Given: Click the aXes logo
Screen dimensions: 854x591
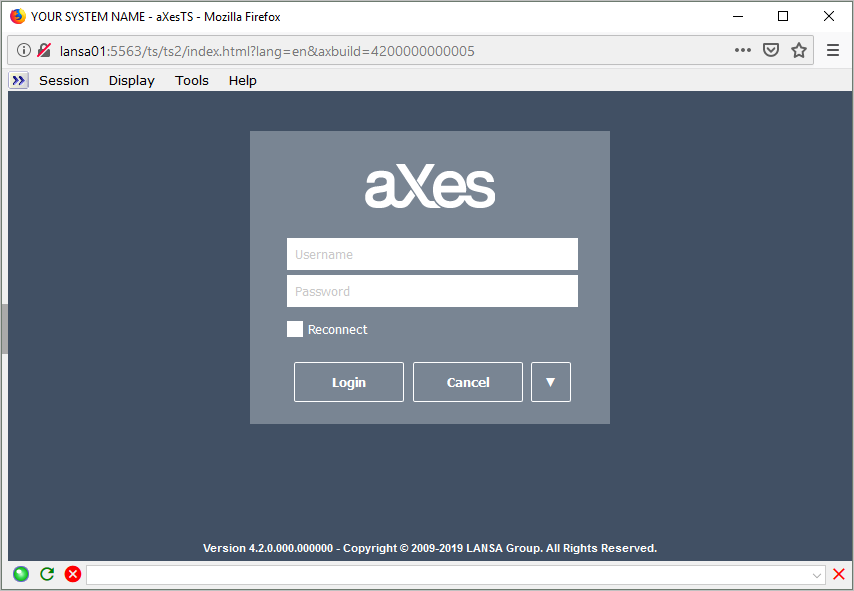Looking at the screenshot, I should click(x=430, y=186).
